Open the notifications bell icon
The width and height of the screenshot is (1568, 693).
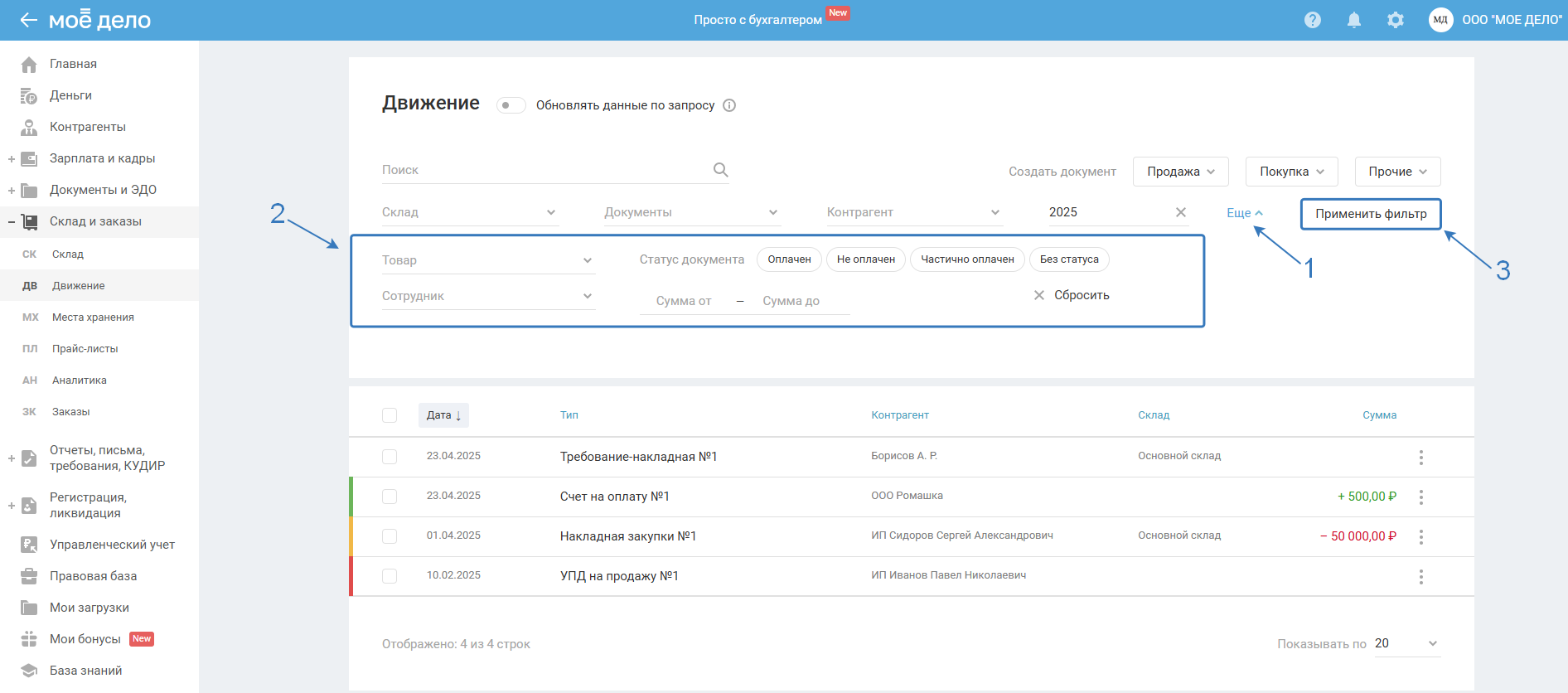[1353, 20]
